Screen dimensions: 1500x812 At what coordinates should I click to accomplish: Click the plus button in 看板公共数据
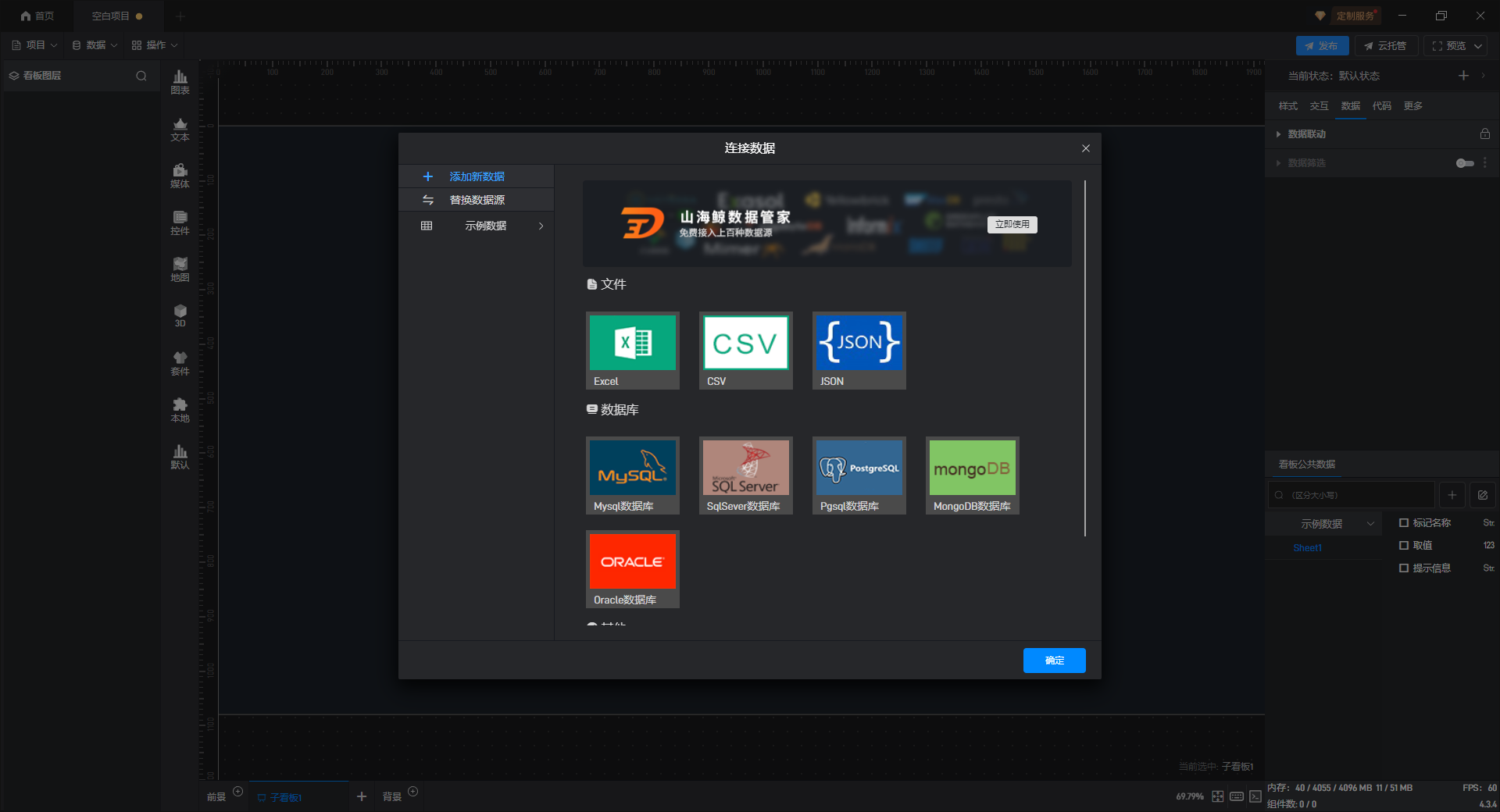point(1452,495)
